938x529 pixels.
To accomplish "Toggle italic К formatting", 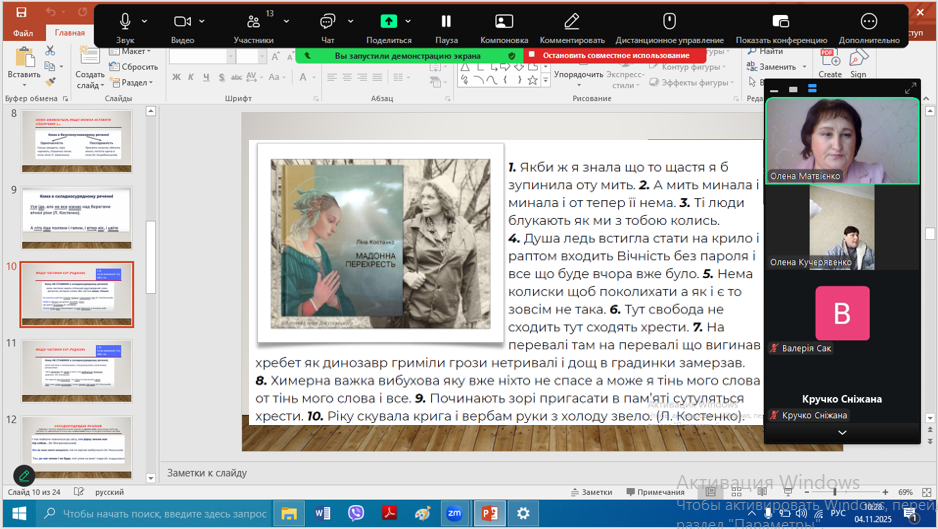I will tap(191, 77).
